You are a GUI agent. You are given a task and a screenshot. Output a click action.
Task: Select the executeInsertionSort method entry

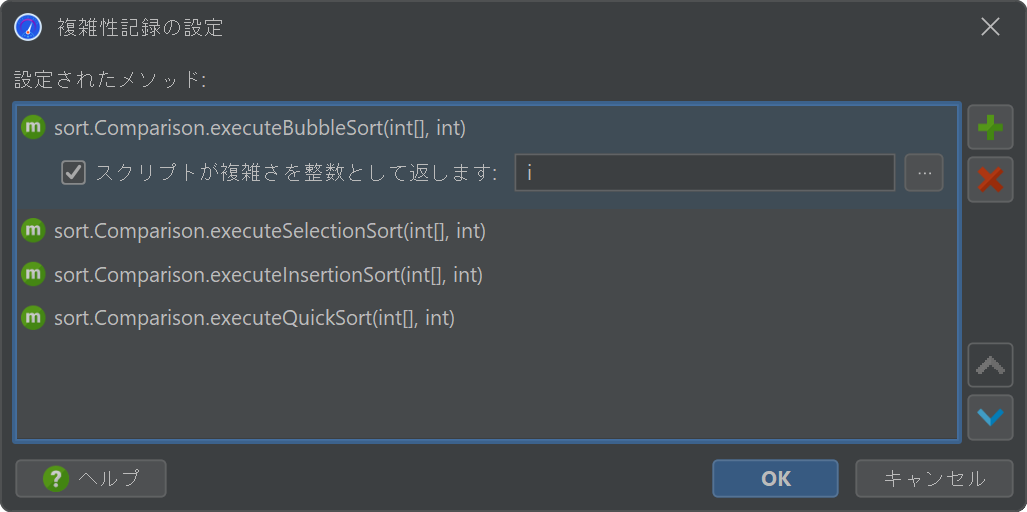click(x=487, y=274)
